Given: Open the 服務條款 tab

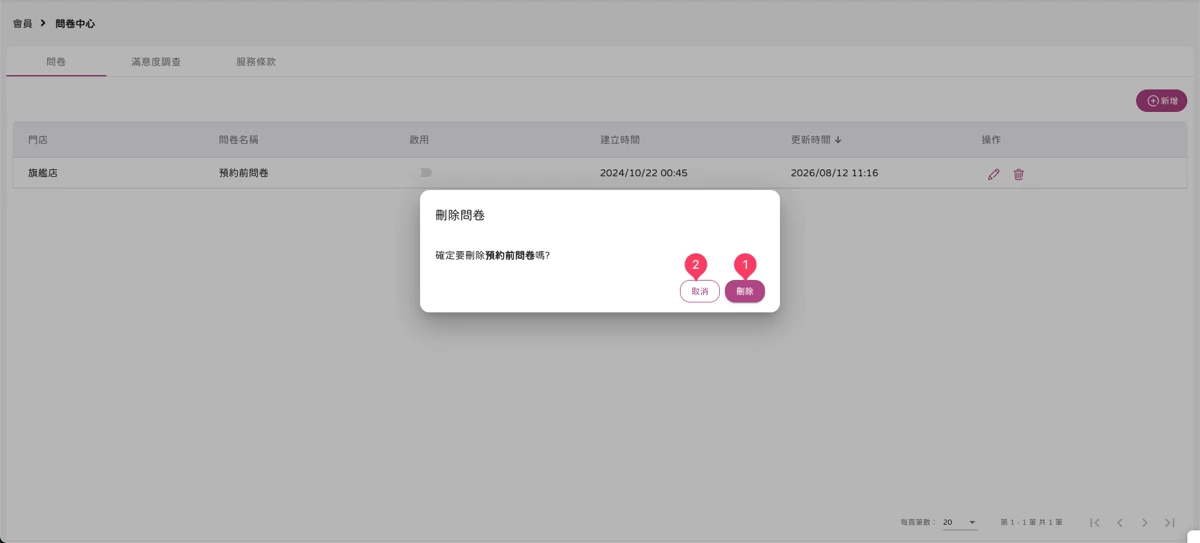Looking at the screenshot, I should click(x=256, y=62).
